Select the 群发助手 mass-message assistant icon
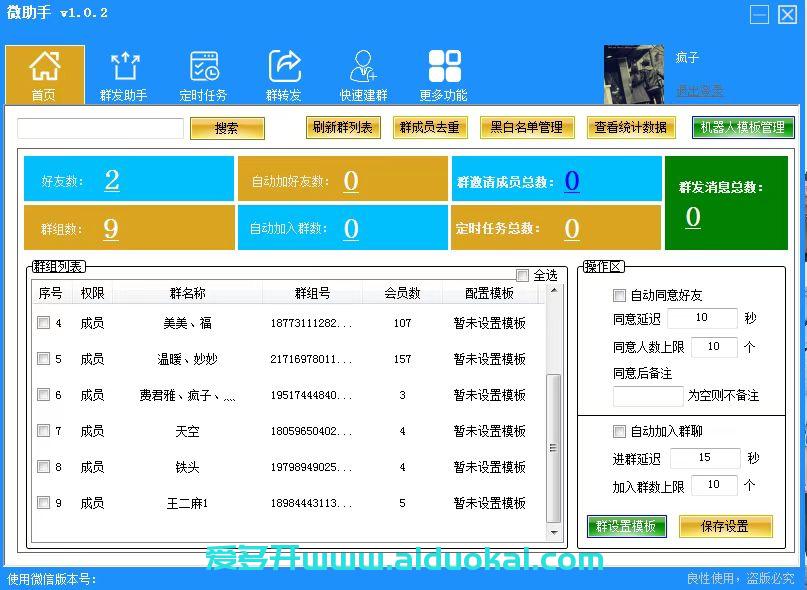807x590 pixels. click(124, 72)
